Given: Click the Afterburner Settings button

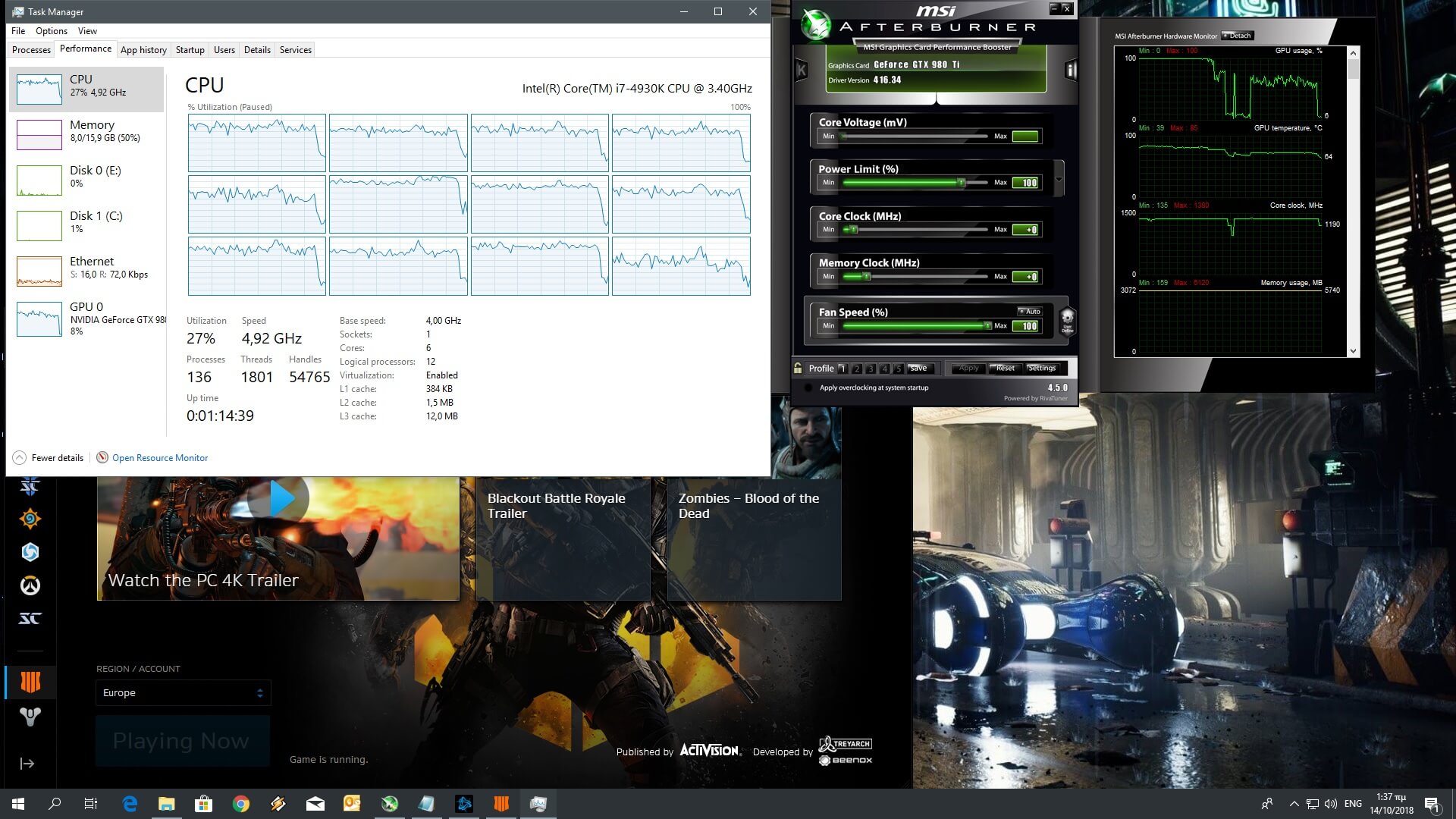Looking at the screenshot, I should (1041, 369).
